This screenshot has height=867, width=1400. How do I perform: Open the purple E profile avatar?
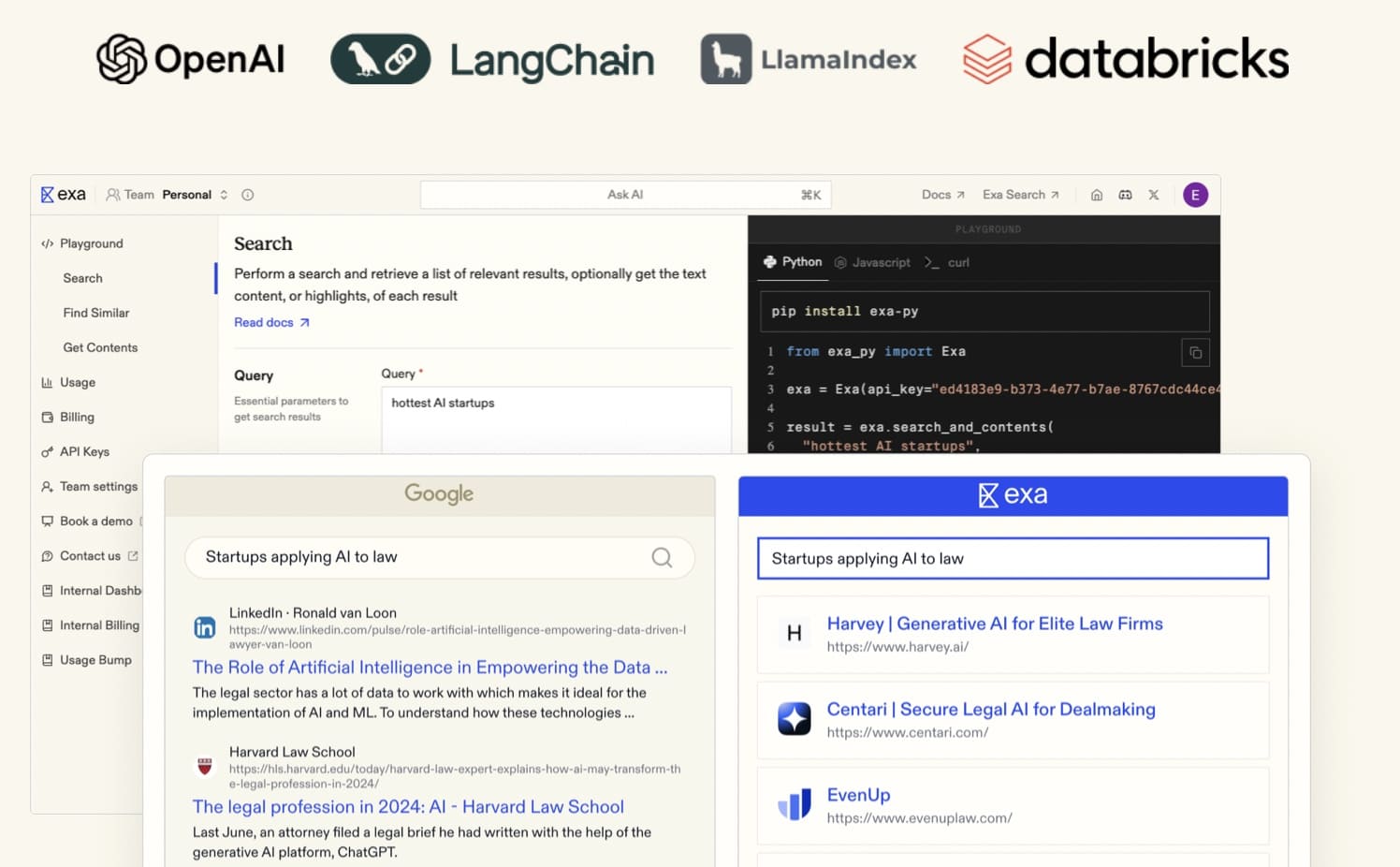[1195, 195]
